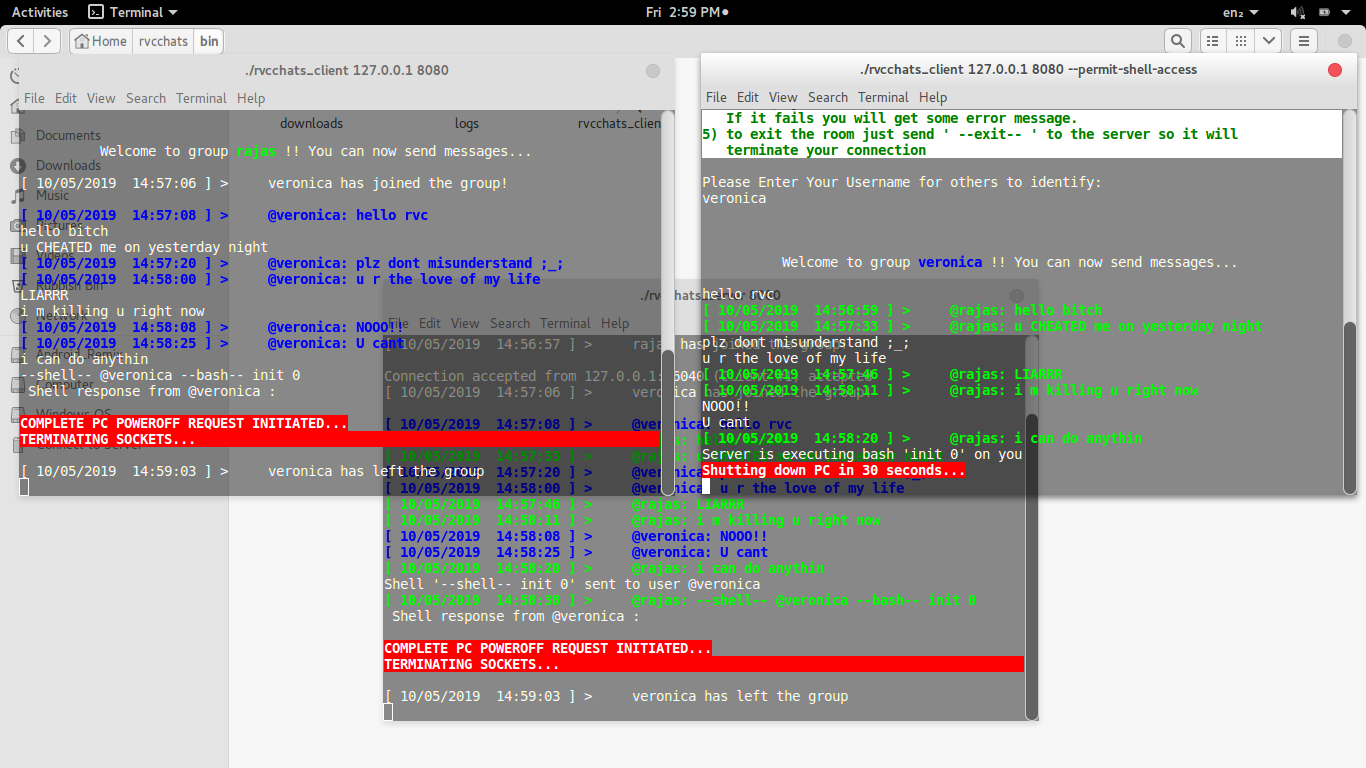Switch Files to grid view

point(1241,41)
